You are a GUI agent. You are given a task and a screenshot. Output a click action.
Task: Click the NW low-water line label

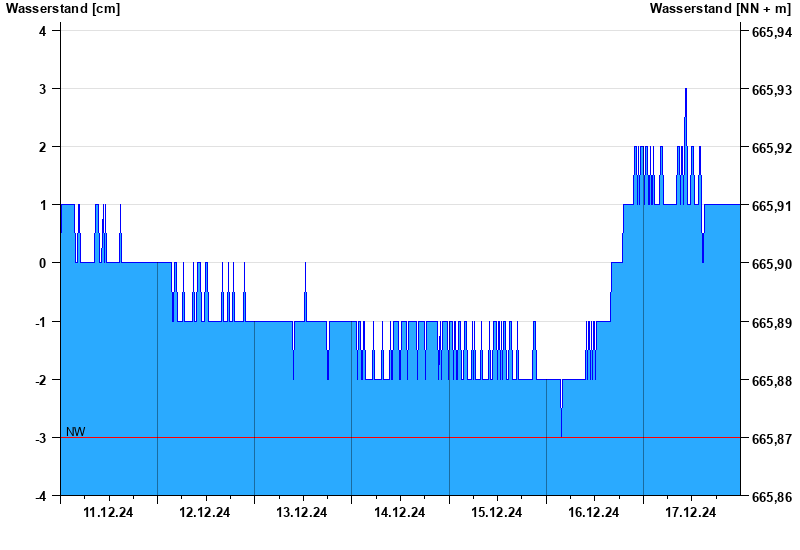coord(76,432)
